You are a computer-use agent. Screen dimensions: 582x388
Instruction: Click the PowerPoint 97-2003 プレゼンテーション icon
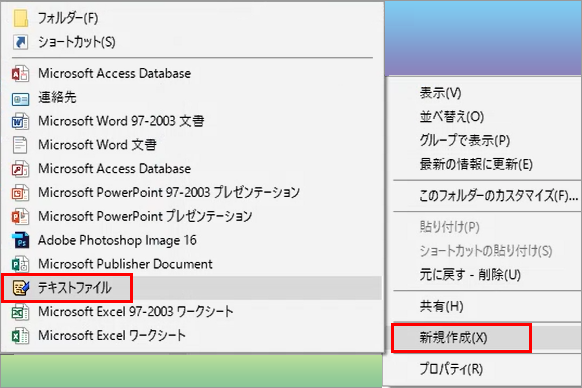pyautogui.click(x=20, y=193)
